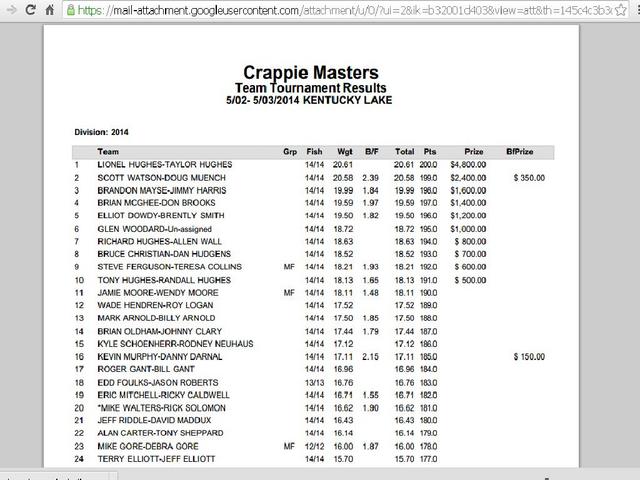Viewport: 640px width, 480px height.
Task: Click the Division: 2014 label
Action: tap(101, 132)
